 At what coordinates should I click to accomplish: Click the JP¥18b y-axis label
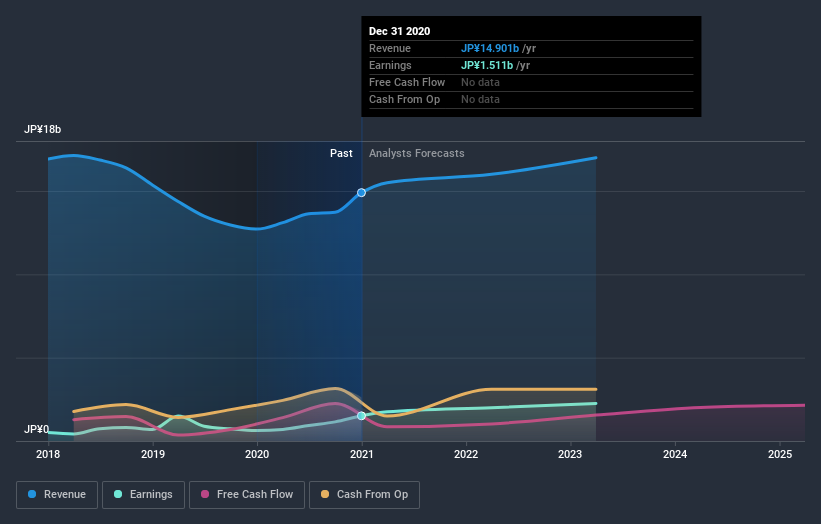click(42, 129)
